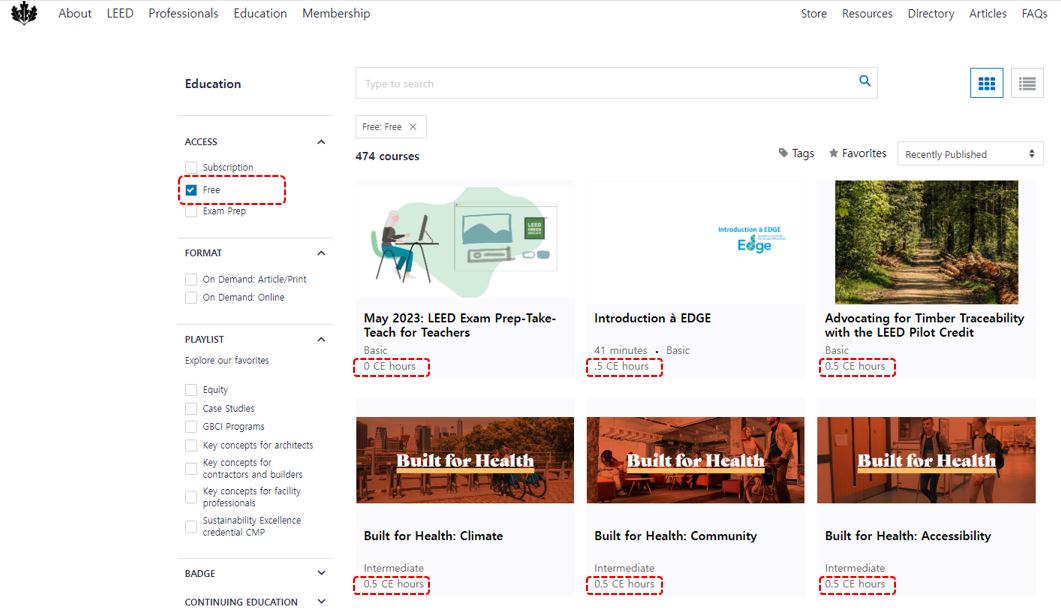The height and width of the screenshot is (612, 1061).
Task: Click the EDGE logo thumbnail
Action: [696, 242]
